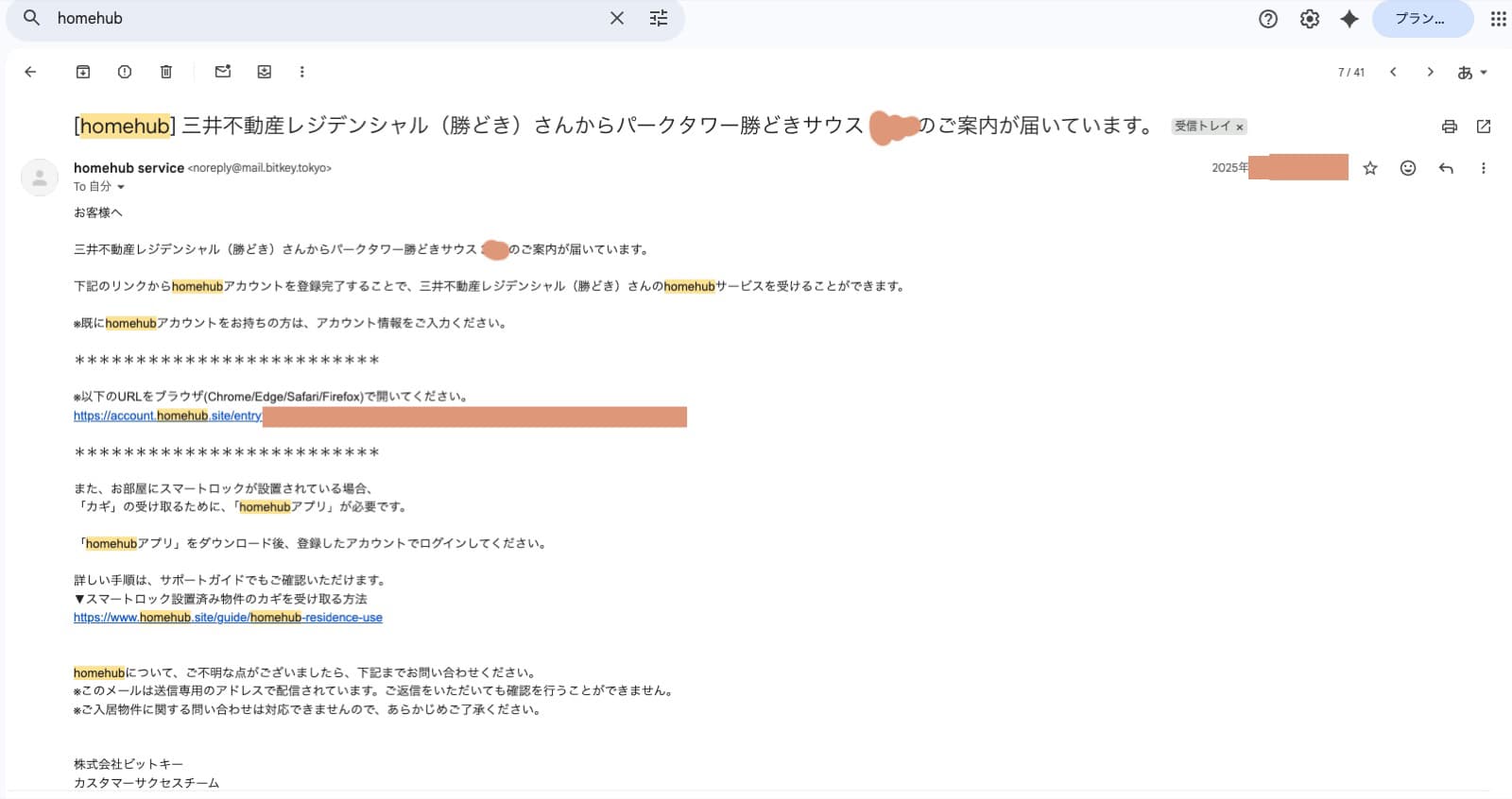Expand recipient details next to To 自分
This screenshot has width=1512, height=799.
(x=121, y=187)
